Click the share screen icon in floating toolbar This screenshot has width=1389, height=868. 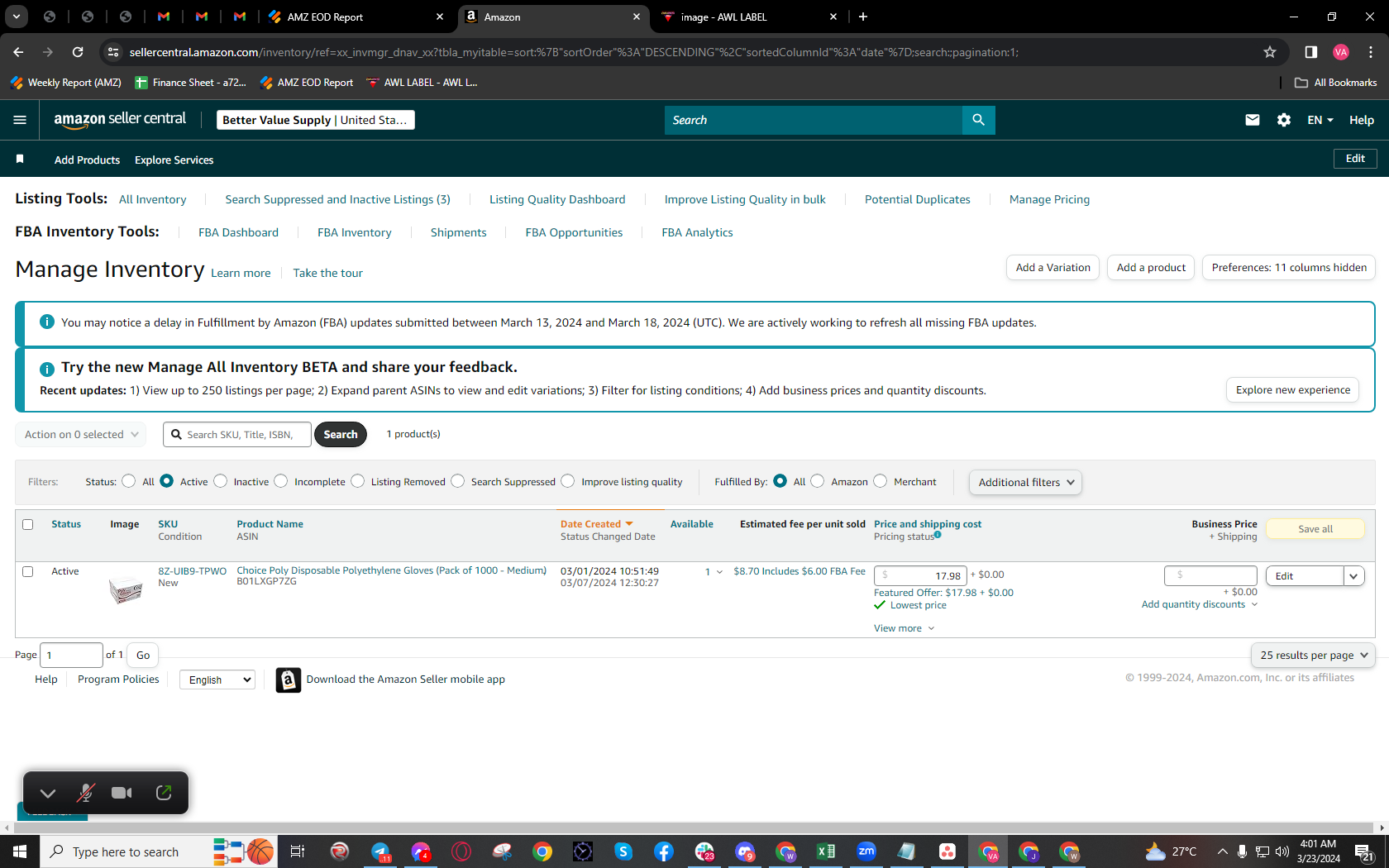tap(164, 793)
